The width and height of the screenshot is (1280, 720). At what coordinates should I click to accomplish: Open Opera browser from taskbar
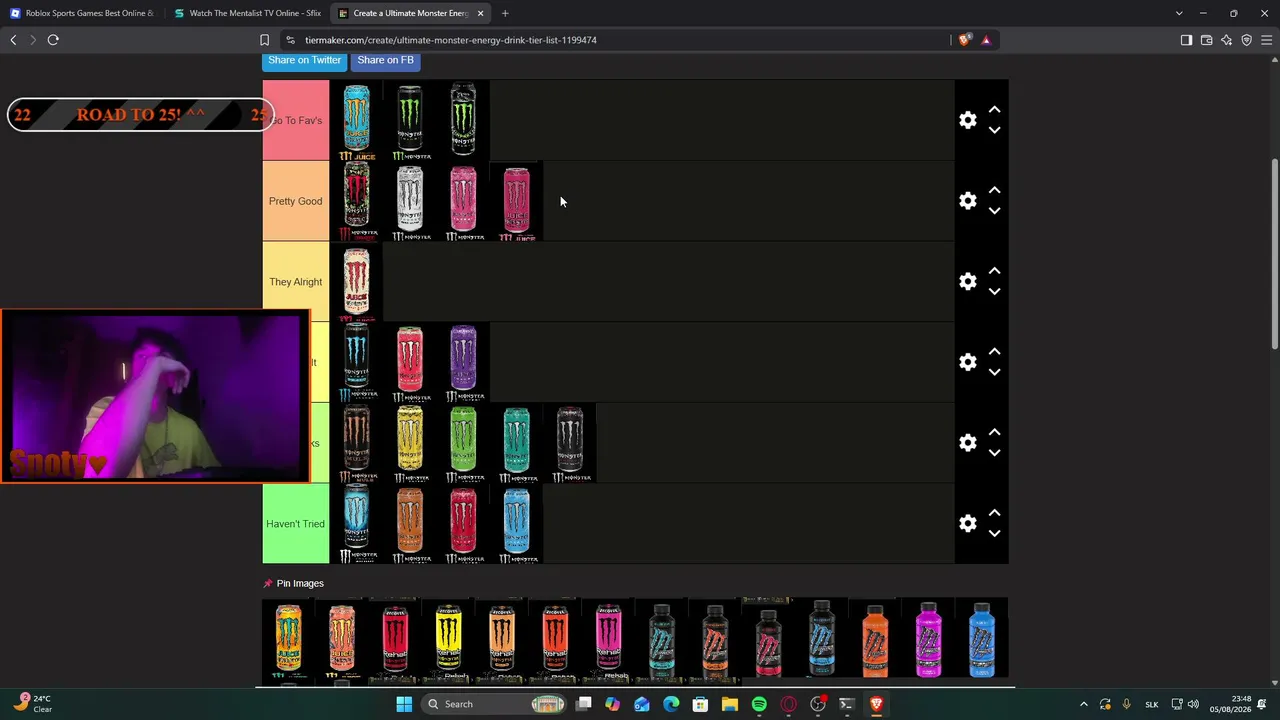788,704
